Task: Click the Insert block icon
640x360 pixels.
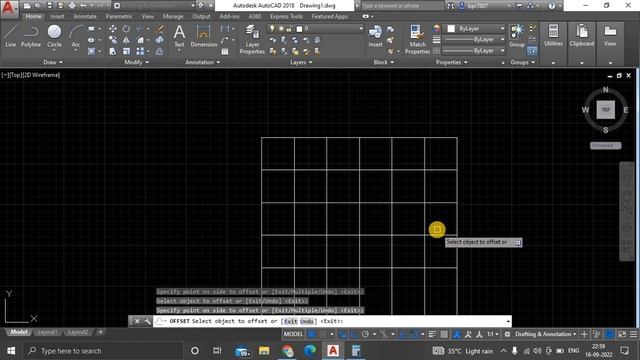Action: (375, 36)
